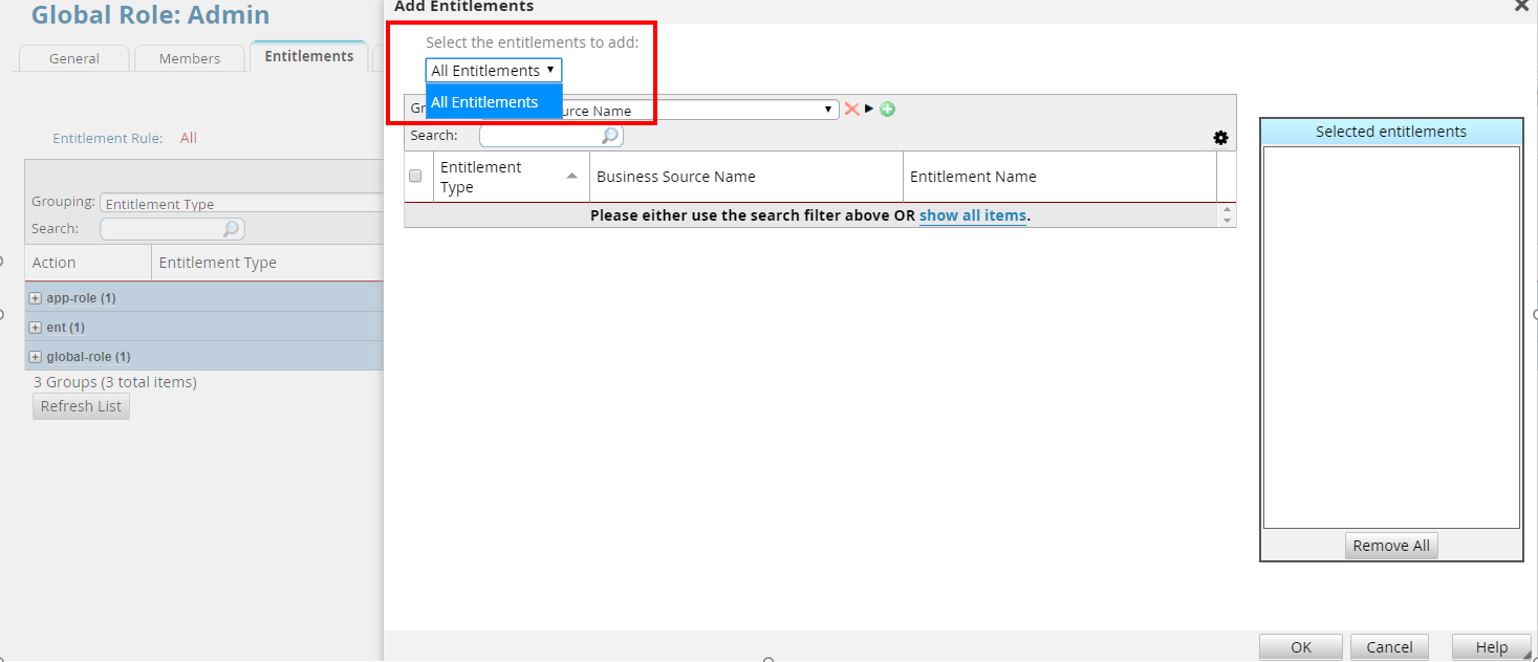Sort by the Entitlement Type column arrow
The height and width of the screenshot is (662, 1538).
point(572,176)
